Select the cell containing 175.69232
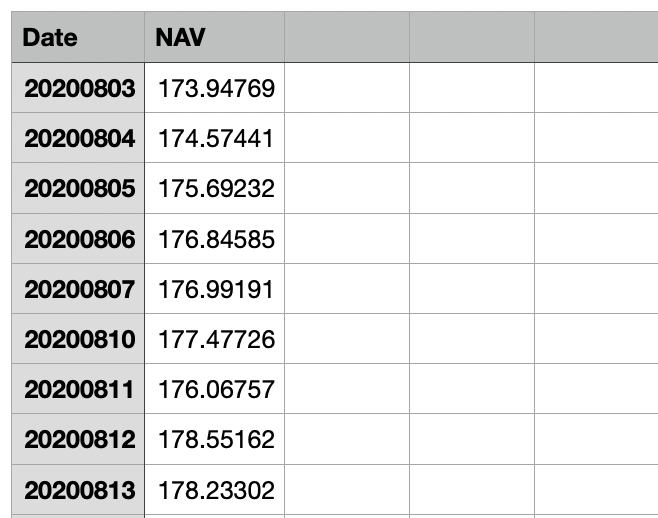The height and width of the screenshot is (518, 658). [214, 188]
